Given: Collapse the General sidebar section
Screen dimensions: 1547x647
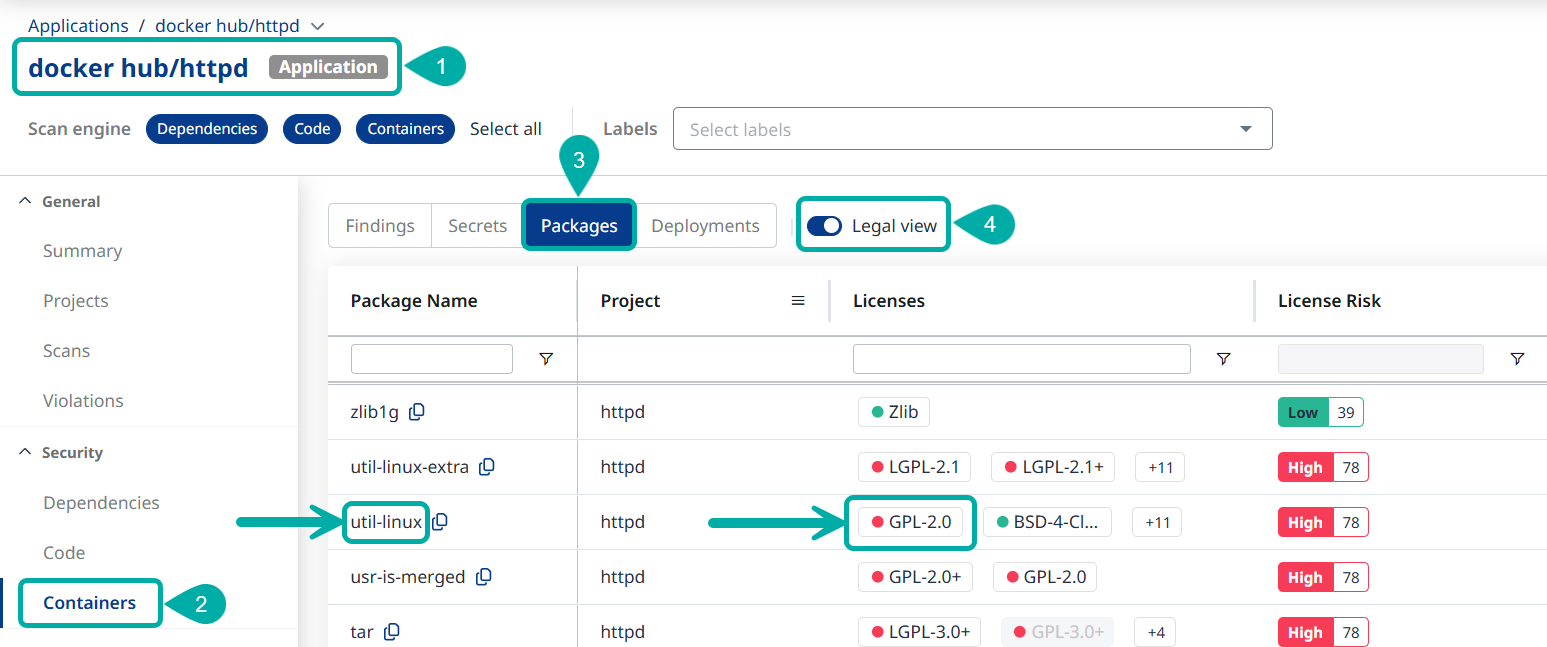Looking at the screenshot, I should (x=26, y=201).
